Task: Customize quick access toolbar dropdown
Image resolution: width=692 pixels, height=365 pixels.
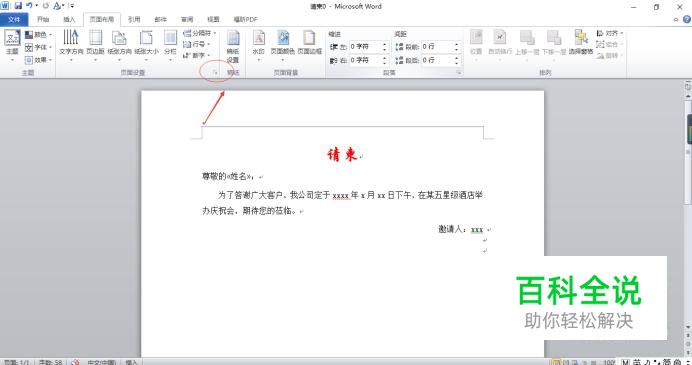Action: click(x=72, y=6)
